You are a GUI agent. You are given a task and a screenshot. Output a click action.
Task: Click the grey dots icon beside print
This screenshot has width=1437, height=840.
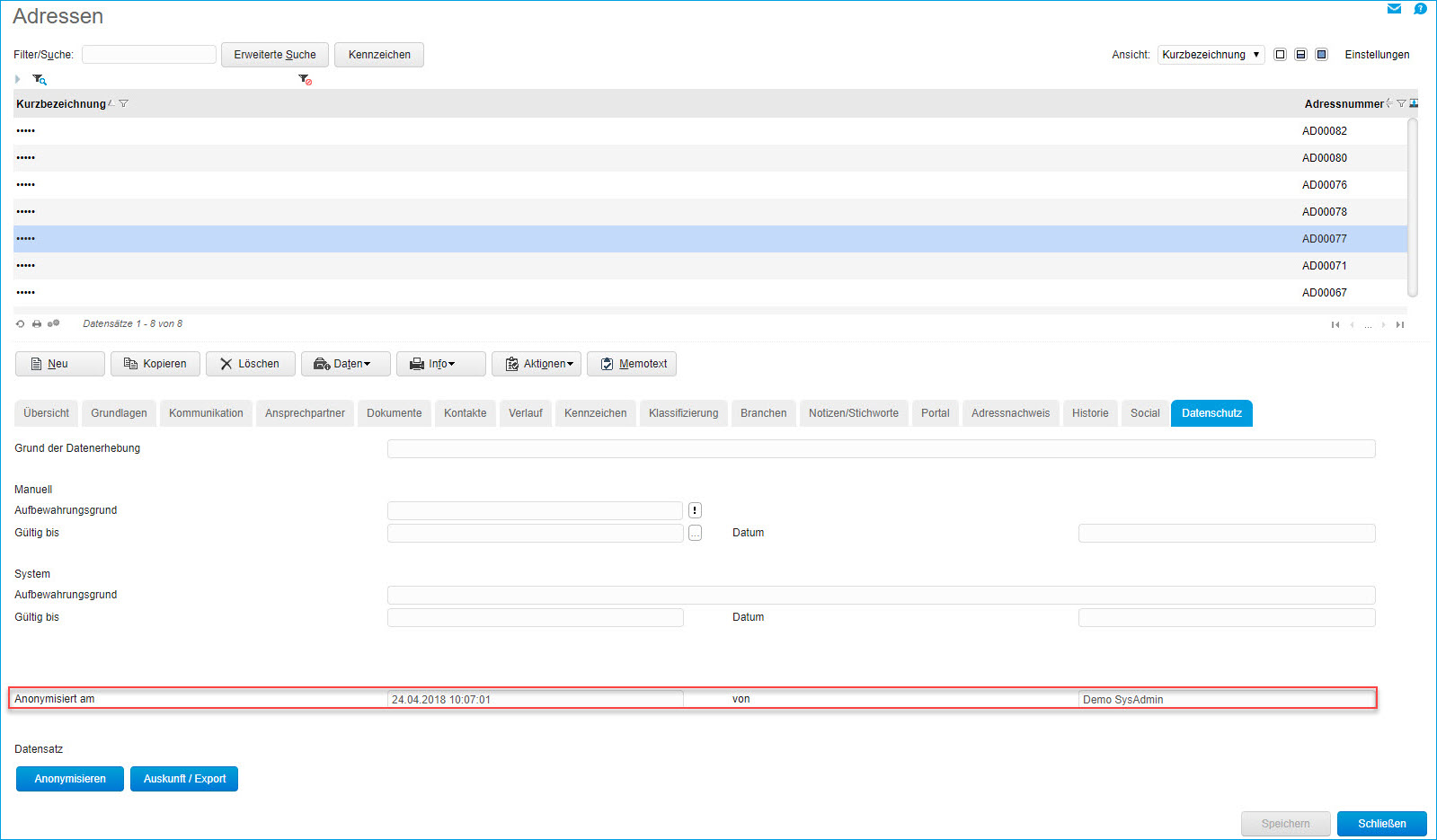[x=54, y=323]
